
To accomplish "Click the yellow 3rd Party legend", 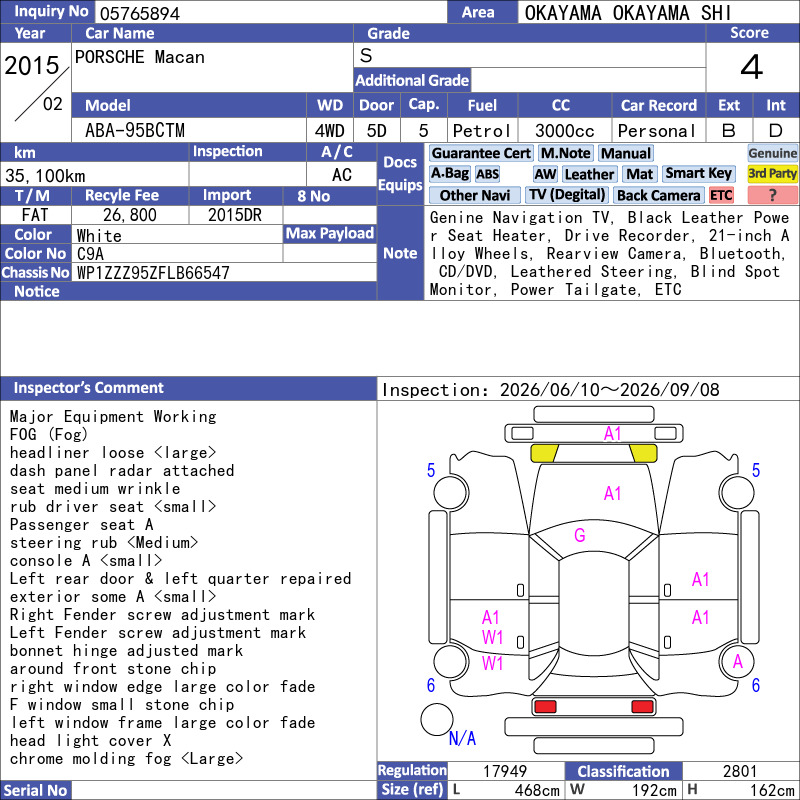I will pyautogui.click(x=772, y=173).
